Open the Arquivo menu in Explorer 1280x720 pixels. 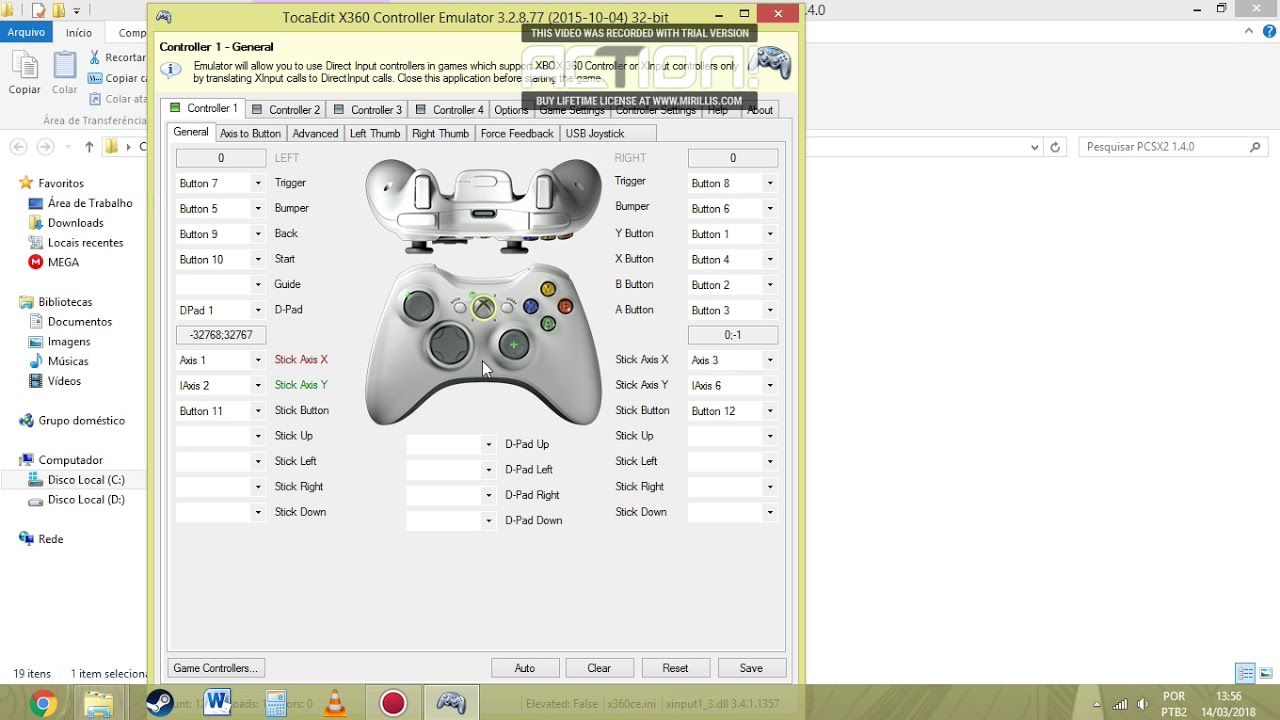(26, 32)
